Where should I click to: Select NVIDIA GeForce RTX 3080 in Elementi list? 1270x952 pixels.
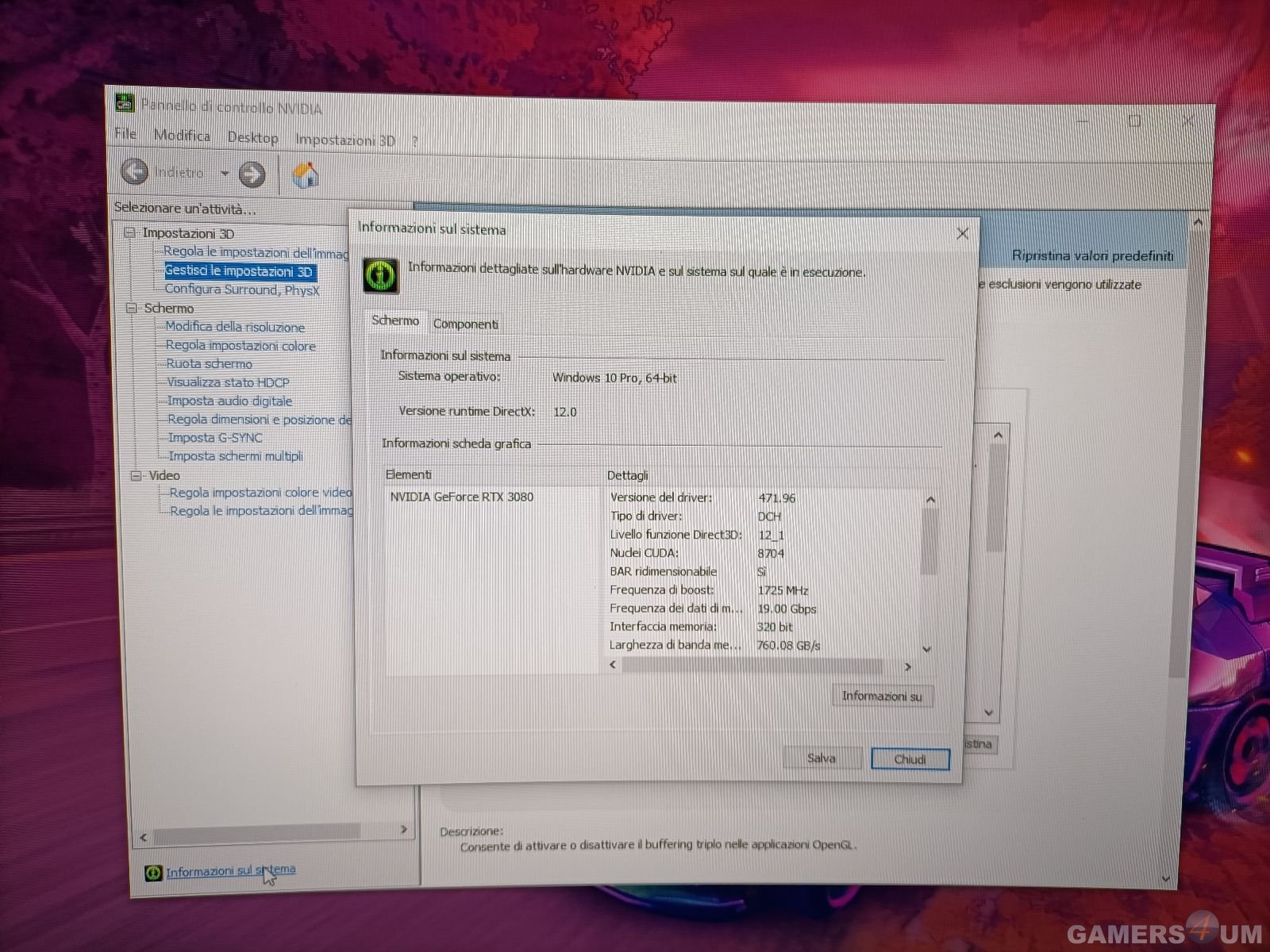(x=462, y=497)
